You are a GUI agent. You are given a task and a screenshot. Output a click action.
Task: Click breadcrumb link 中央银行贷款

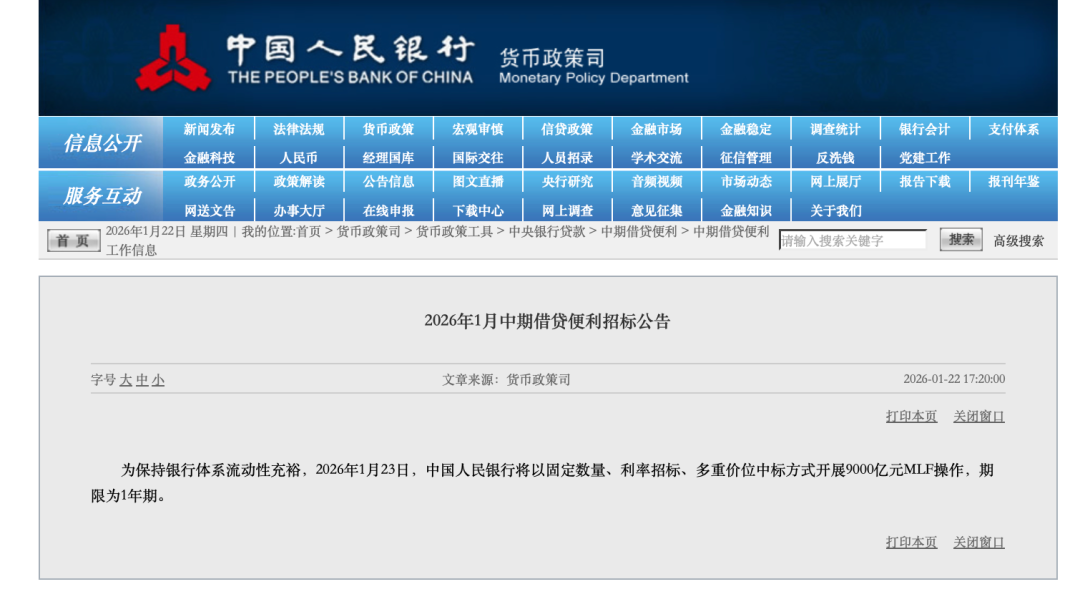[547, 232]
